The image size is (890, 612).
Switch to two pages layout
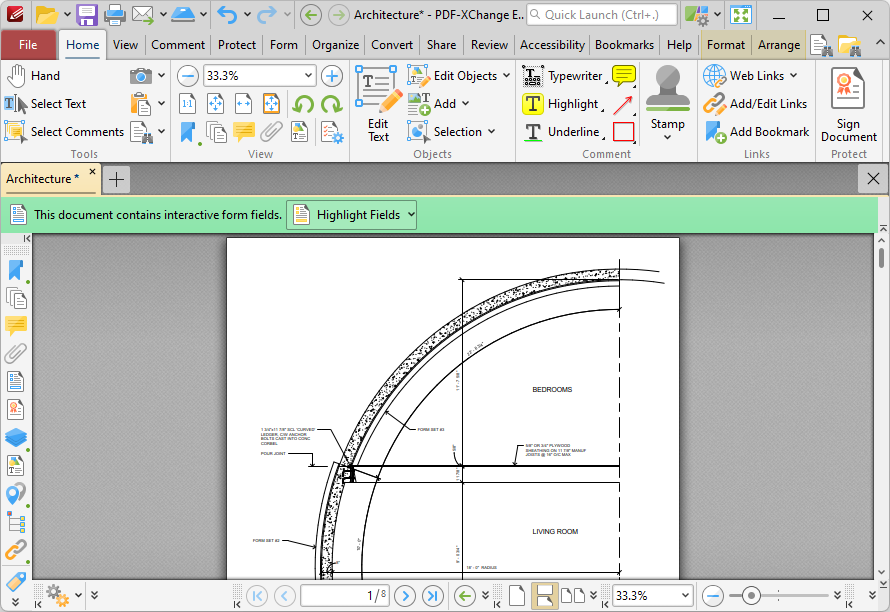point(573,596)
